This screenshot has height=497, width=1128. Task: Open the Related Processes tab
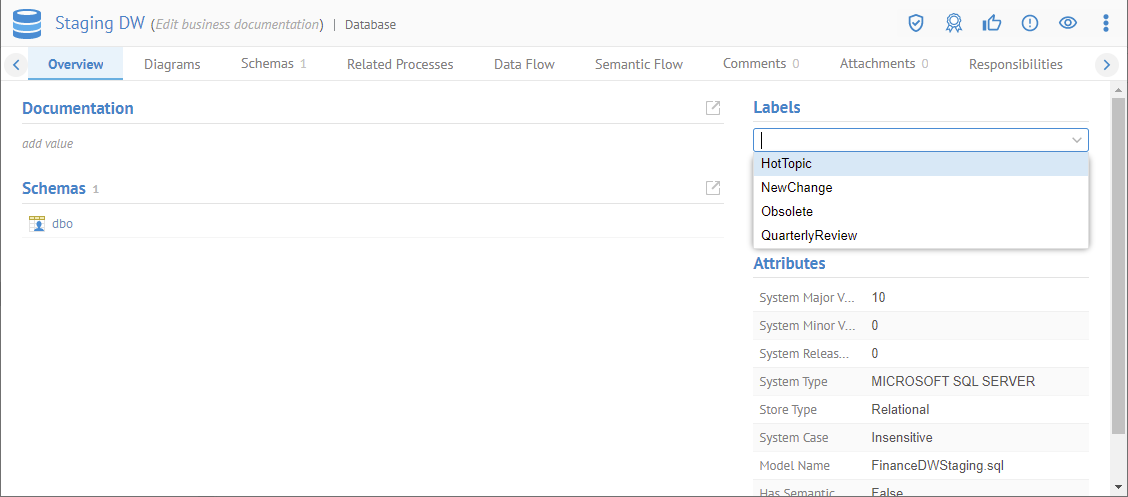tap(400, 64)
